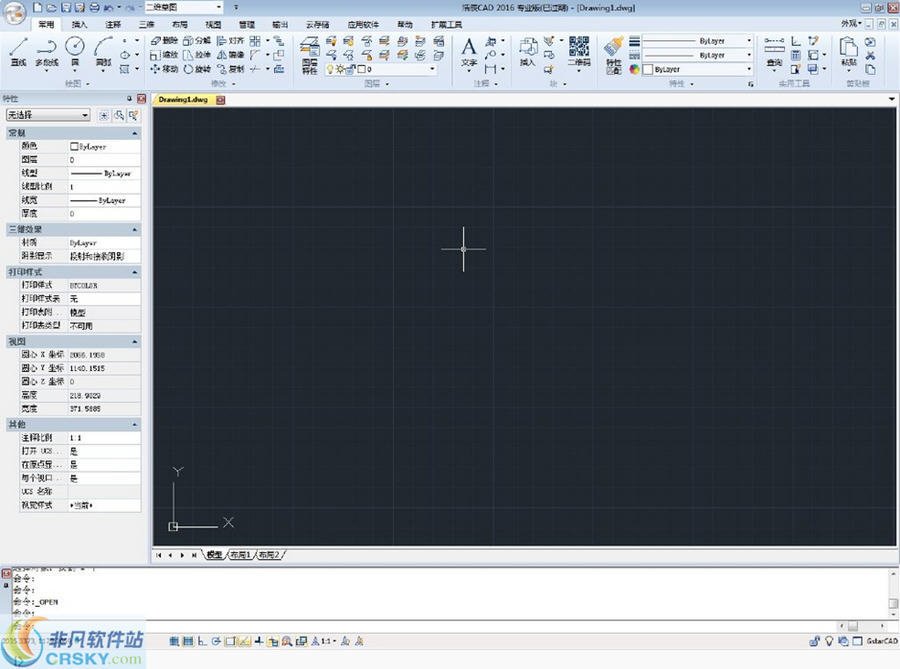
Task: Activate the Move (移动) tool
Action: pyautogui.click(x=164, y=69)
